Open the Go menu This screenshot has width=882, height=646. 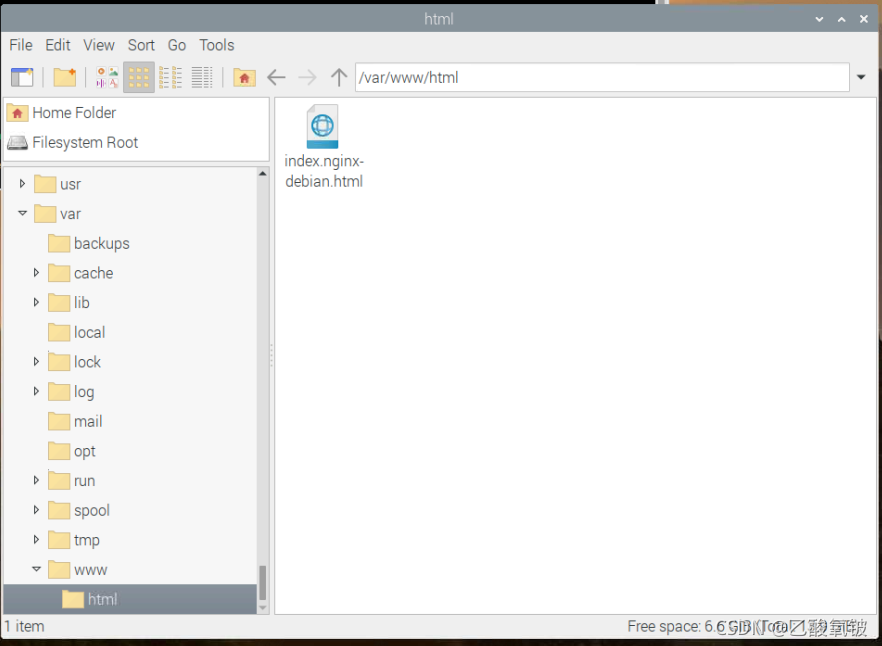click(x=177, y=45)
